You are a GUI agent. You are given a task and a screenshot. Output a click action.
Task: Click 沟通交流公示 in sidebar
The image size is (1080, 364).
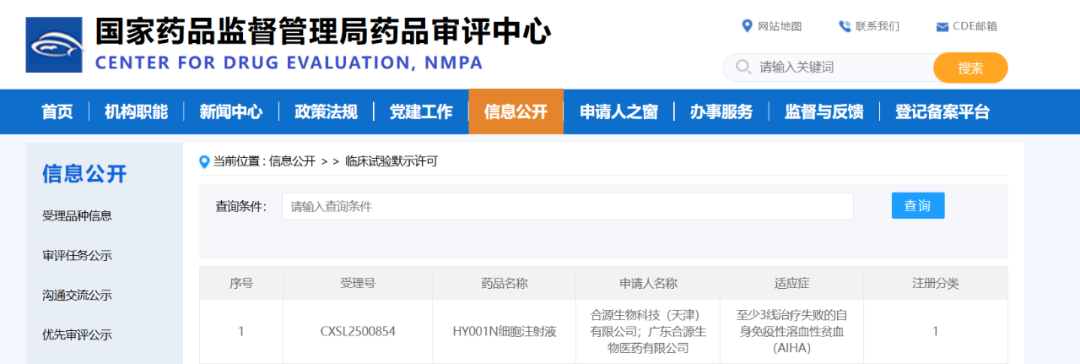click(77, 296)
